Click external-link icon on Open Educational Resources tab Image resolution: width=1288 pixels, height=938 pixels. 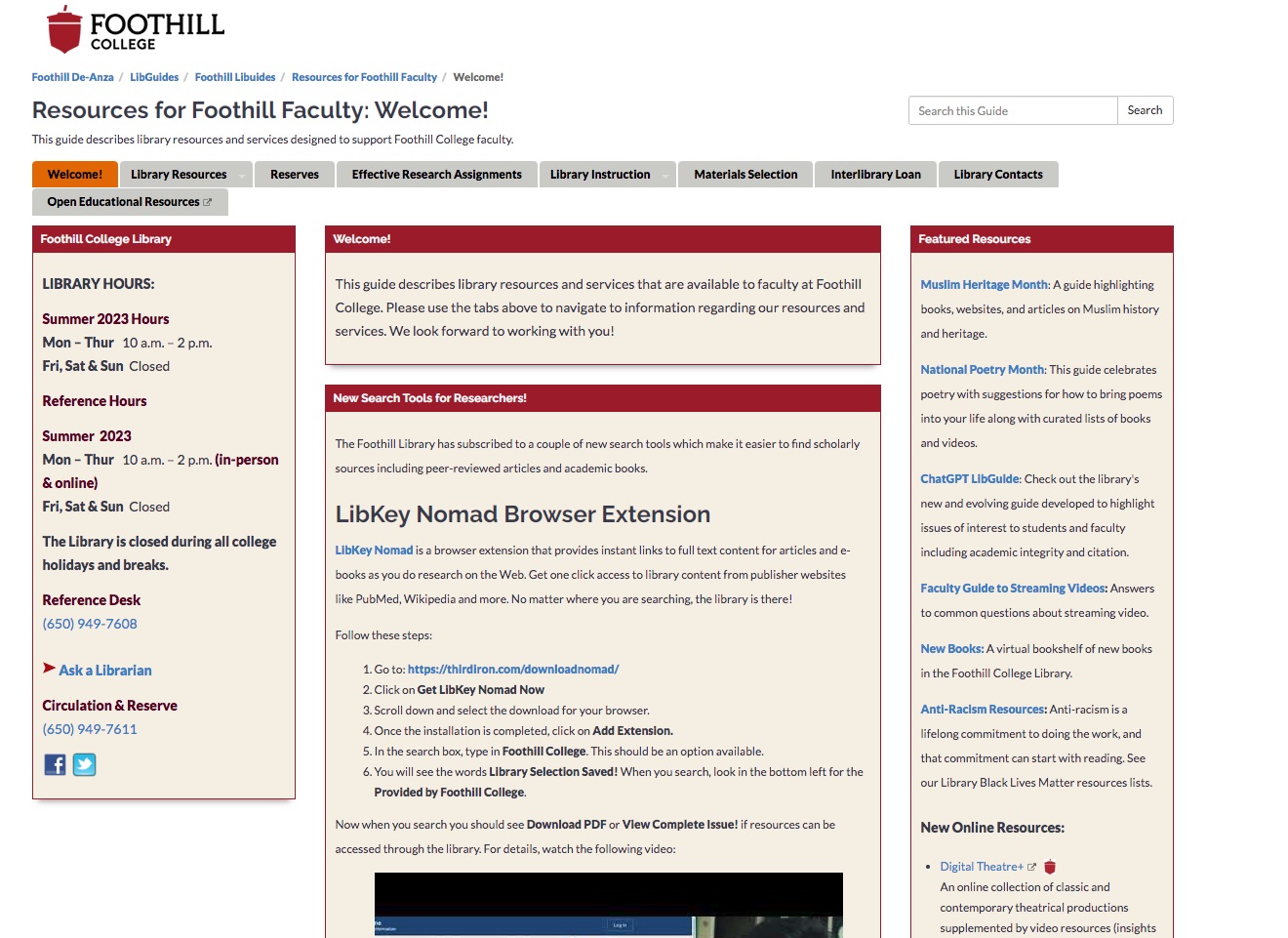click(x=207, y=202)
